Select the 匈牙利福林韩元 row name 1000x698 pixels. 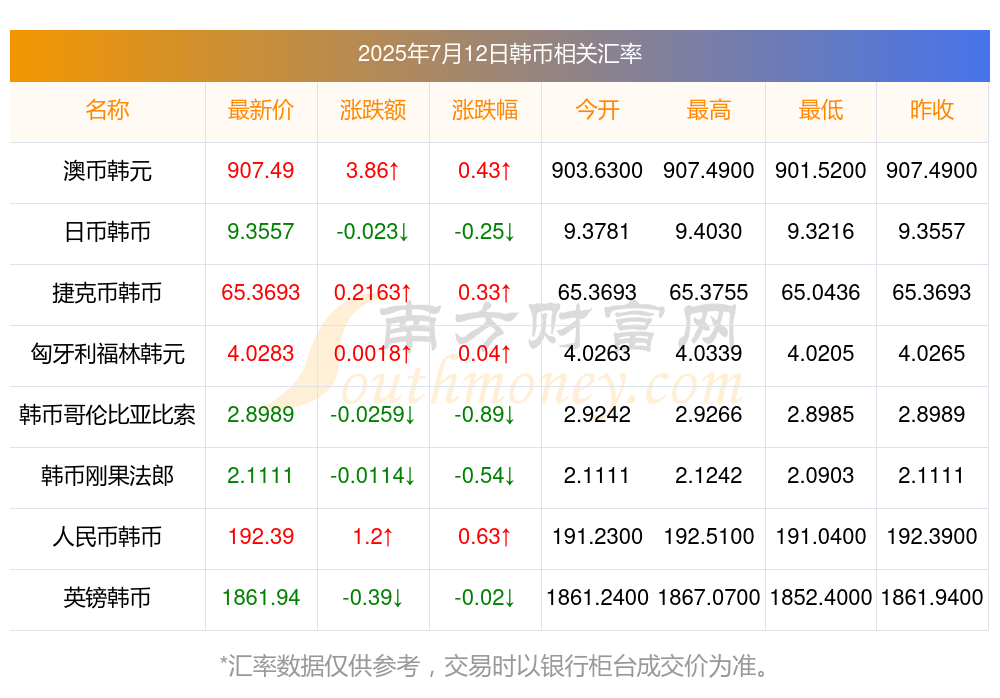pos(107,353)
